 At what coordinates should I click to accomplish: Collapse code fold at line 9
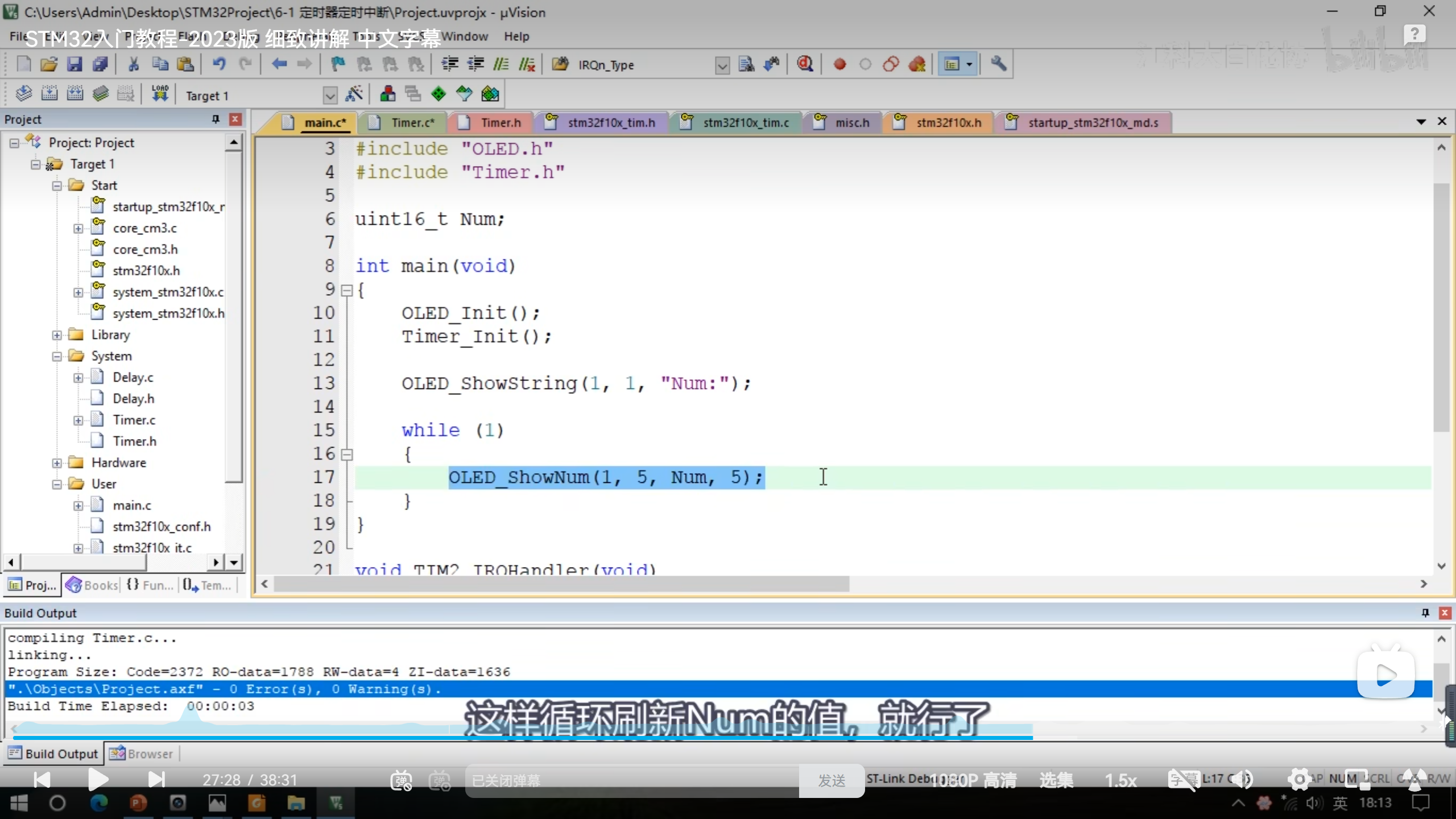(346, 291)
